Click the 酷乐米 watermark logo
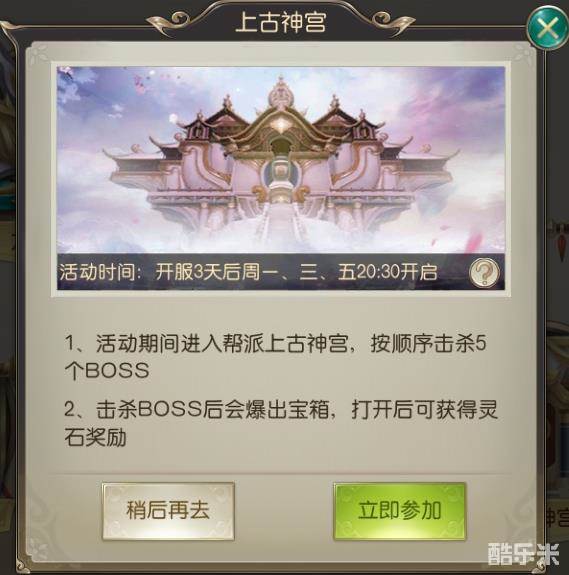 524,554
